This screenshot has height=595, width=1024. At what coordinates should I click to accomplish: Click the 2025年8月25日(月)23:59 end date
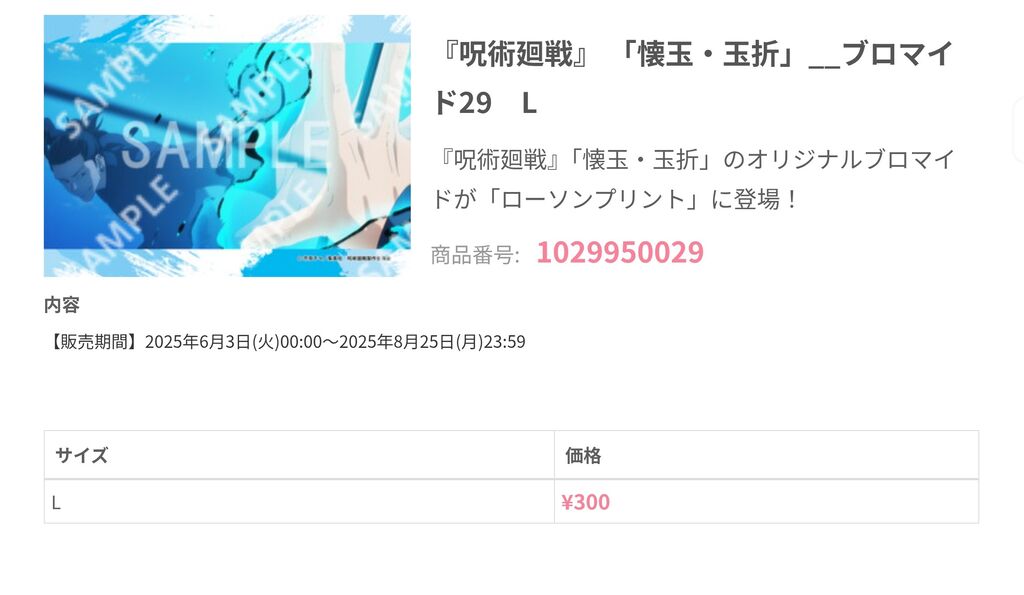tap(432, 342)
